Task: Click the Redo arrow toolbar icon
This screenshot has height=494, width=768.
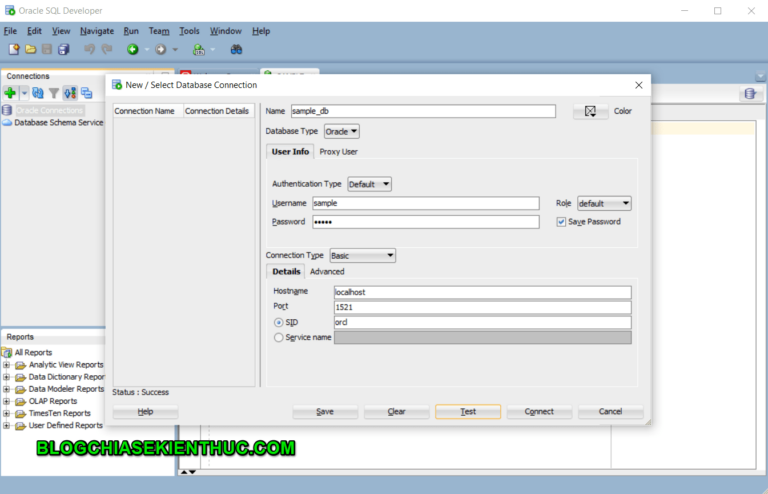Action: coord(106,49)
